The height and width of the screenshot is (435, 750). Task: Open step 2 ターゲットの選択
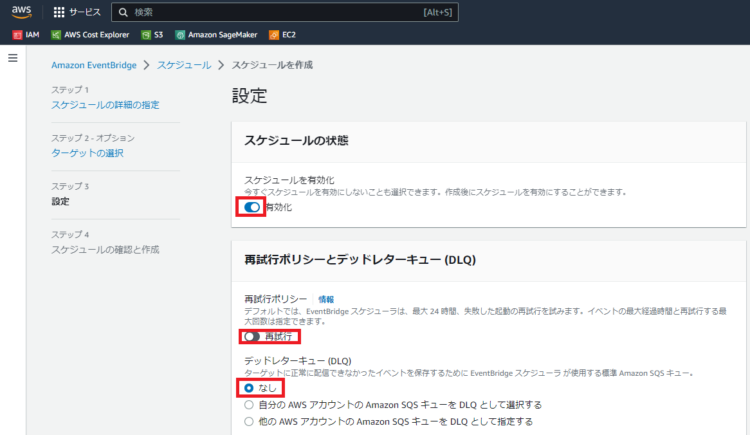[88, 153]
